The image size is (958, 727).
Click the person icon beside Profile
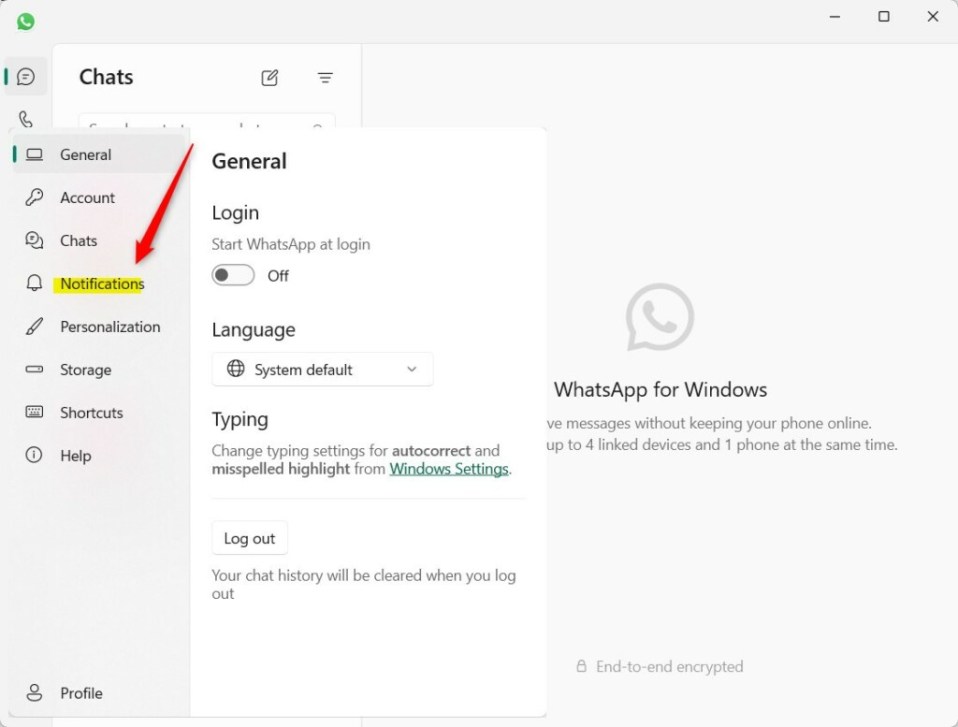coord(34,693)
